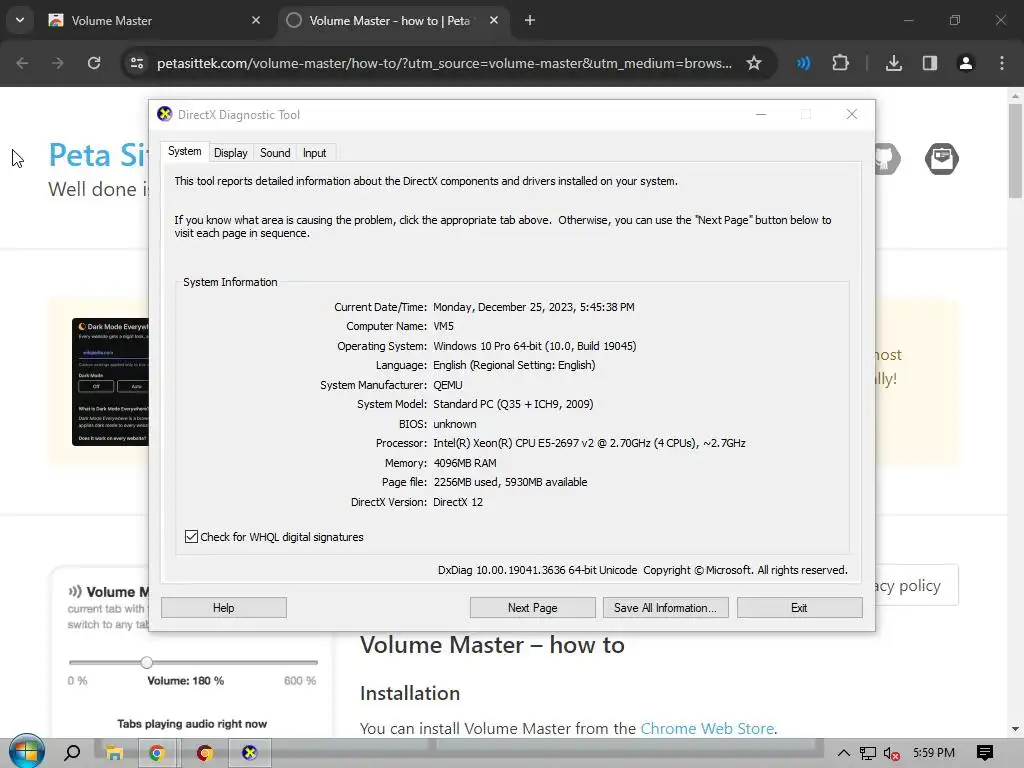Viewport: 1024px width, 768px height.
Task: Click the Dark Mode Everywhere thumbnail on webpage
Action: [110, 382]
